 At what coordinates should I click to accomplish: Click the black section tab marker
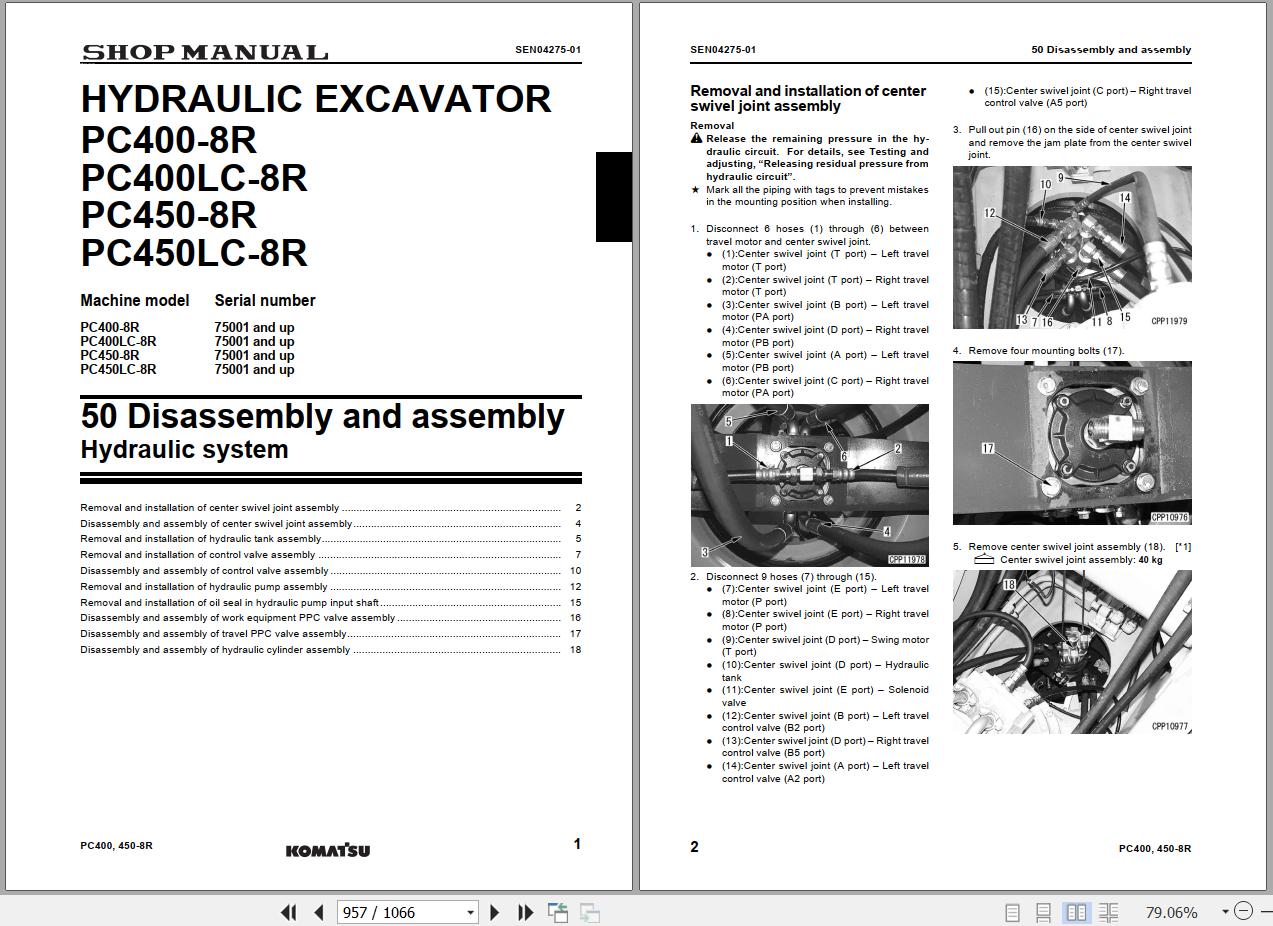[x=614, y=197]
